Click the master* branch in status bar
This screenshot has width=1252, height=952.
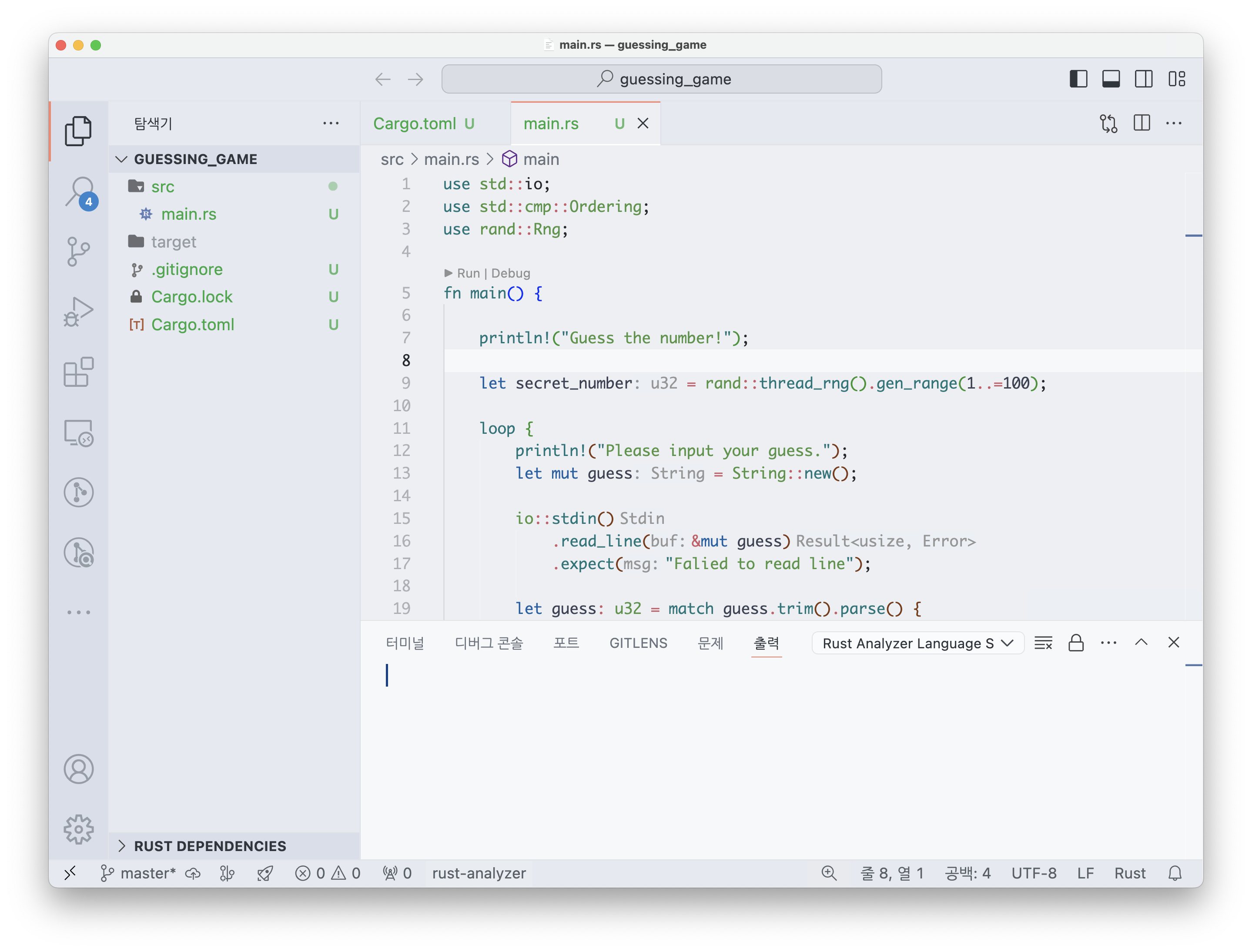tap(137, 873)
